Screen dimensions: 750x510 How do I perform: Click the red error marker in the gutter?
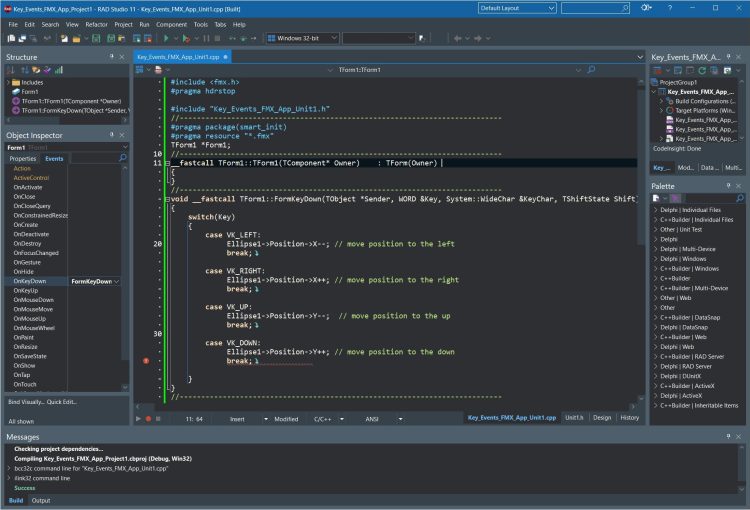pos(146,360)
